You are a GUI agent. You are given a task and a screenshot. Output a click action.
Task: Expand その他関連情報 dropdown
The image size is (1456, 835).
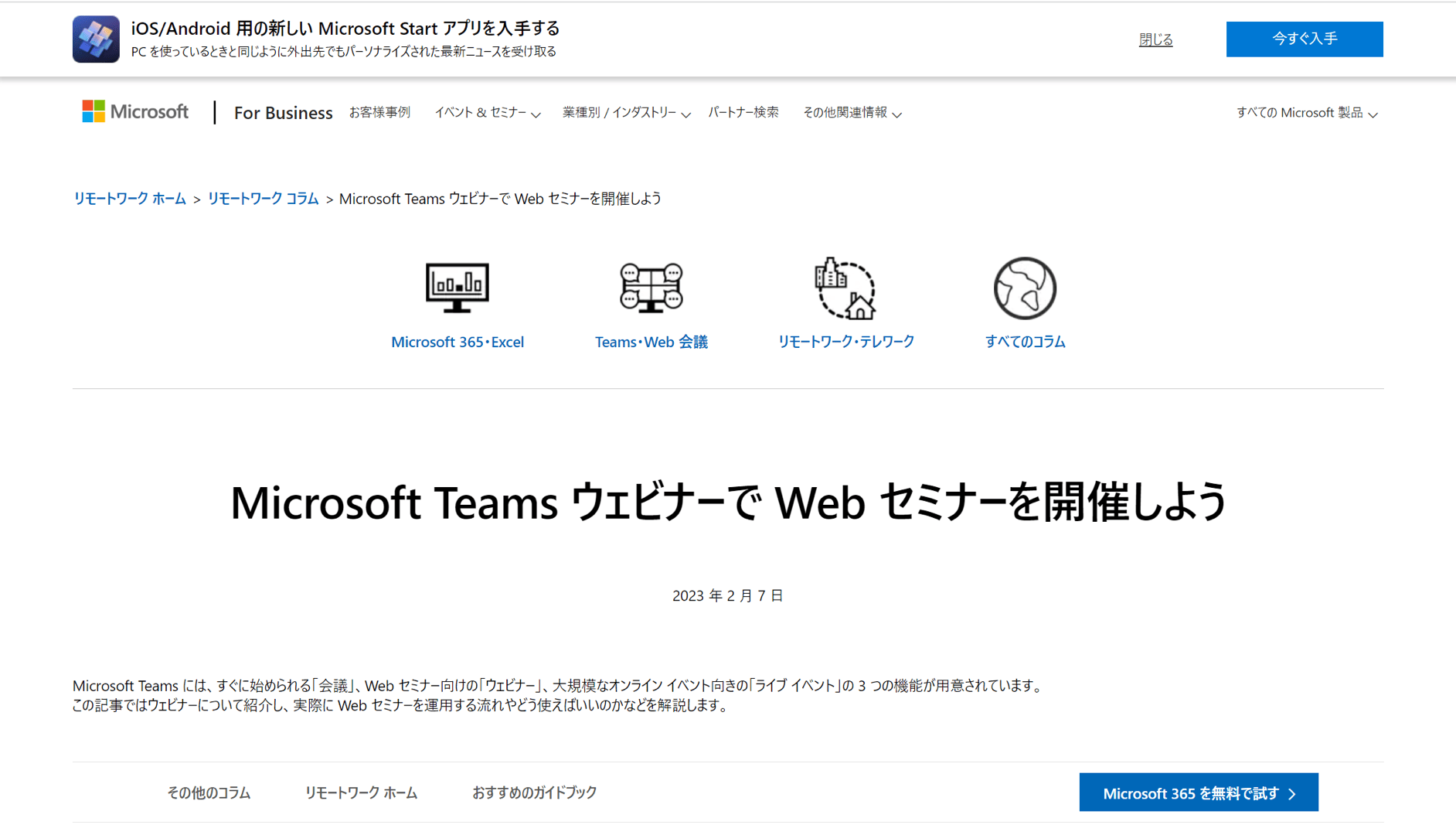point(852,113)
